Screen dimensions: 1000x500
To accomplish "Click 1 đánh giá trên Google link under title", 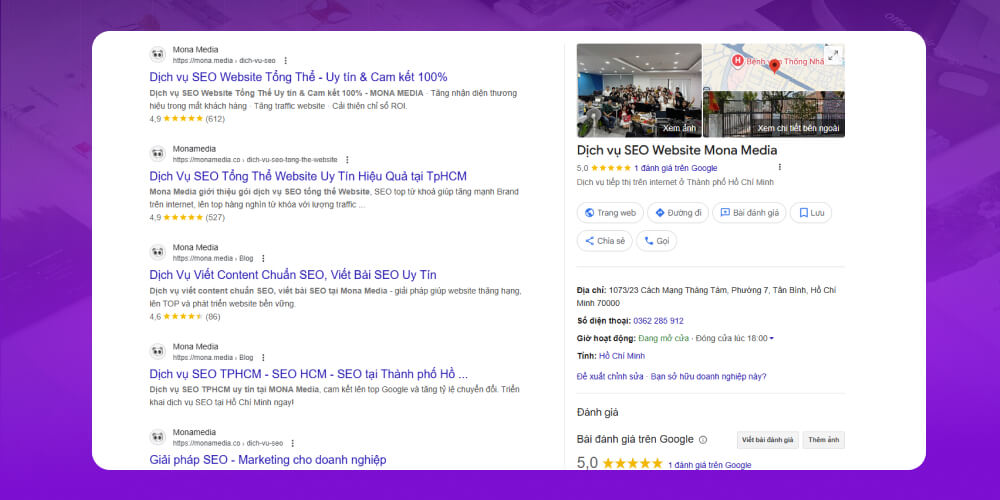I will 675,168.
